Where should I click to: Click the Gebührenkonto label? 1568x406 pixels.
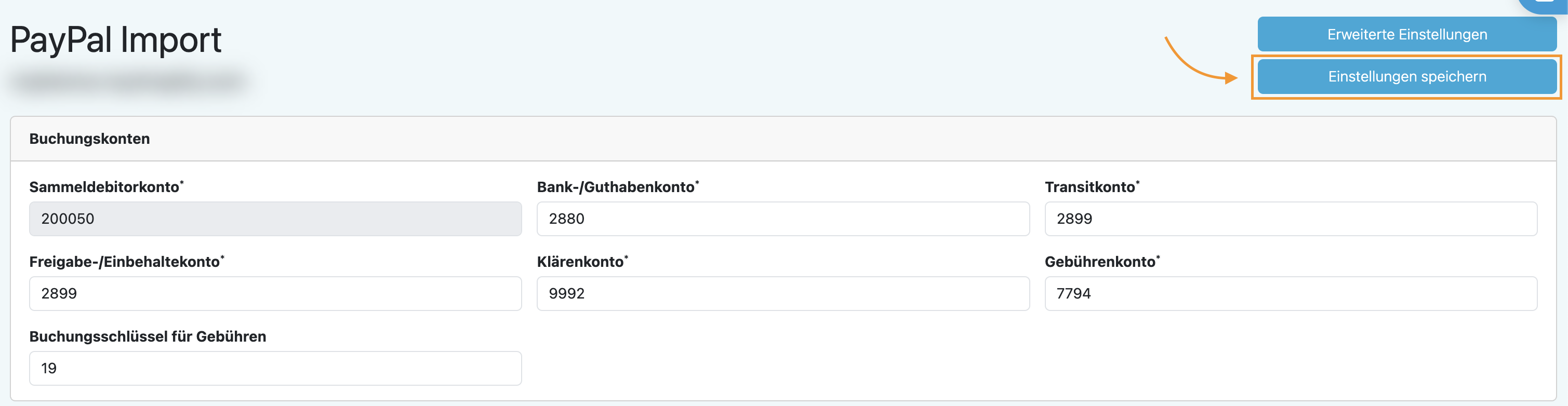click(1100, 262)
